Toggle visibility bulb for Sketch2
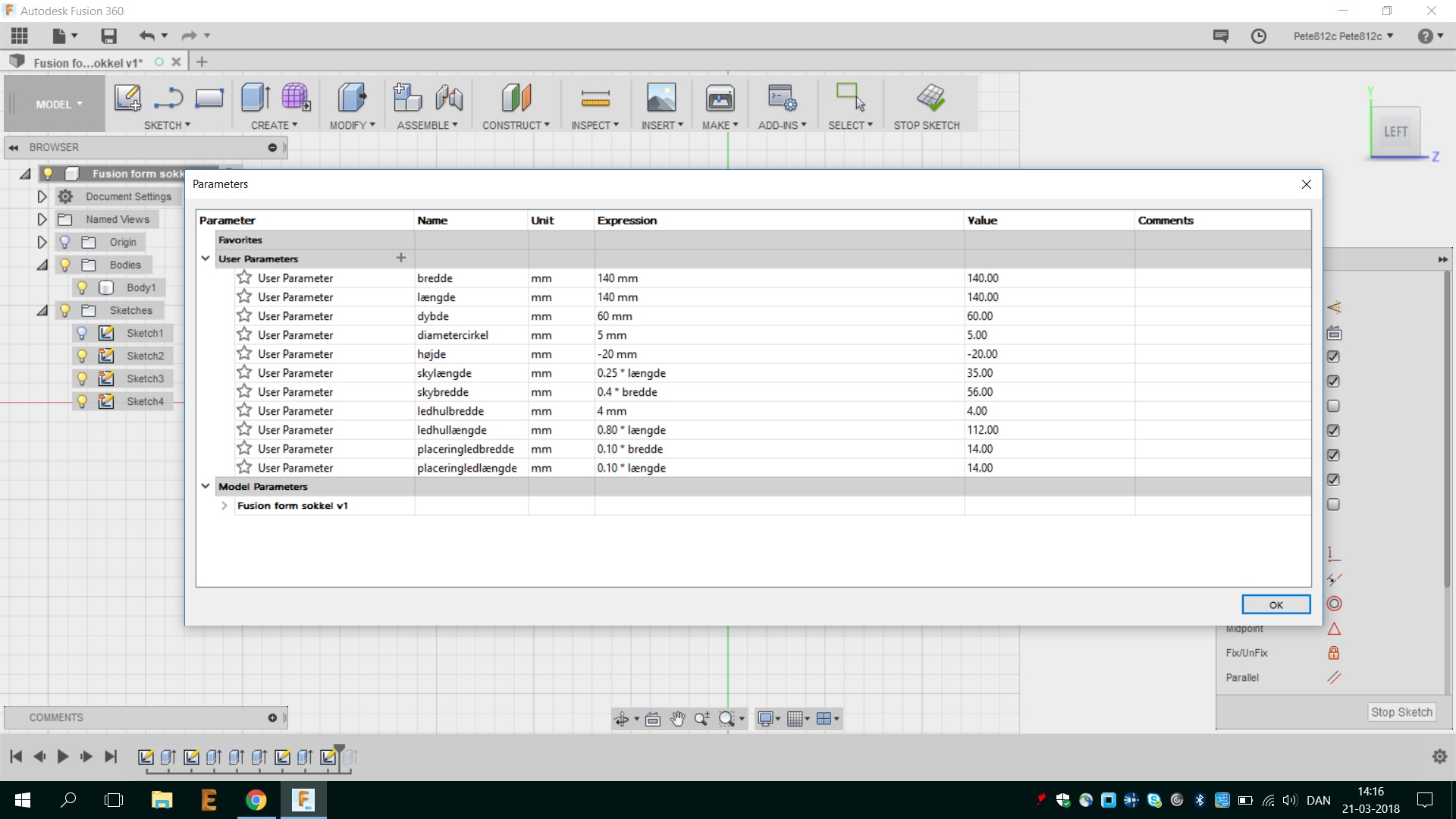 pyautogui.click(x=82, y=356)
